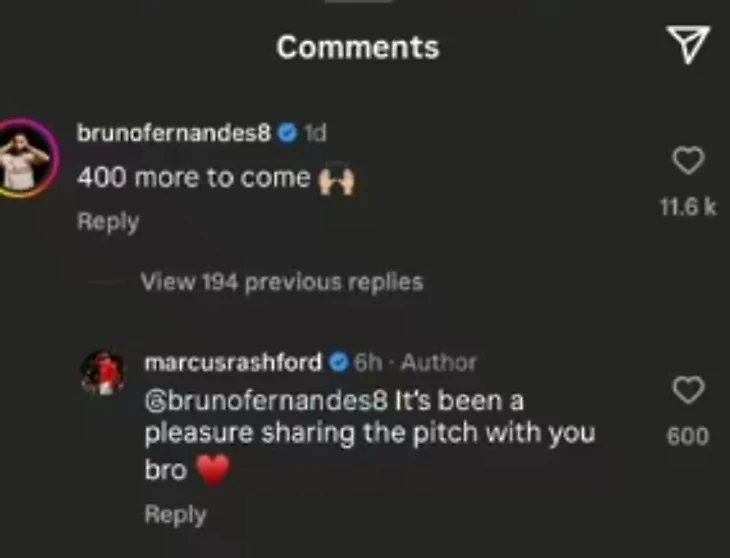Like brunofernandes8's comment with the heart
This screenshot has height=558, width=730.
688,161
